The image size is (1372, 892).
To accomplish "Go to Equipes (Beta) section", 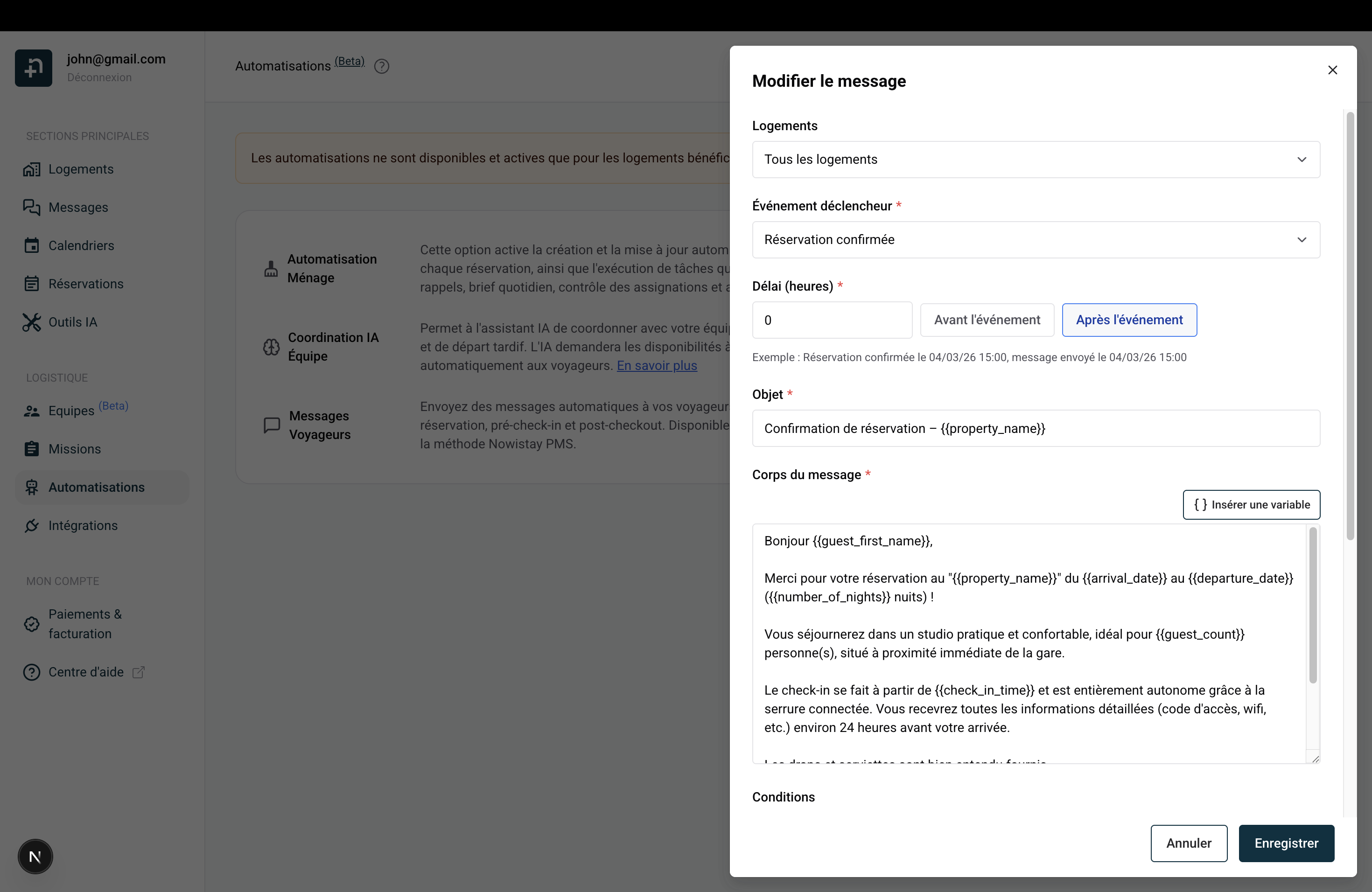I will point(72,410).
